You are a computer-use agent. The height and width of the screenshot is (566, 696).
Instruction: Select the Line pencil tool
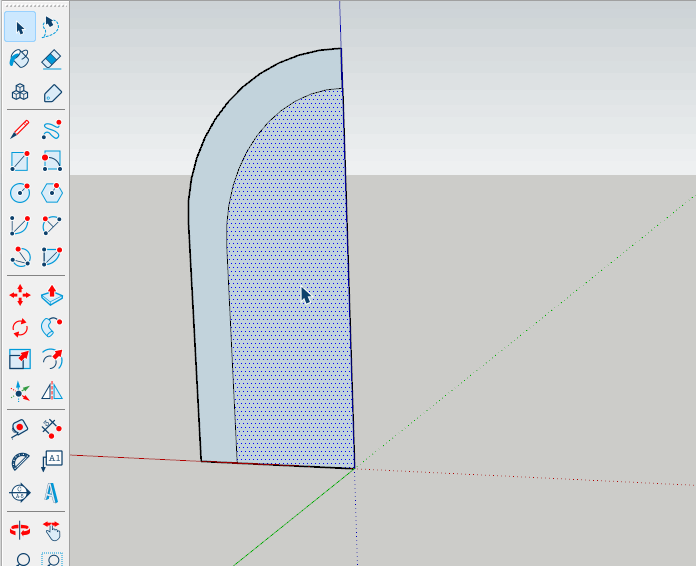20,130
